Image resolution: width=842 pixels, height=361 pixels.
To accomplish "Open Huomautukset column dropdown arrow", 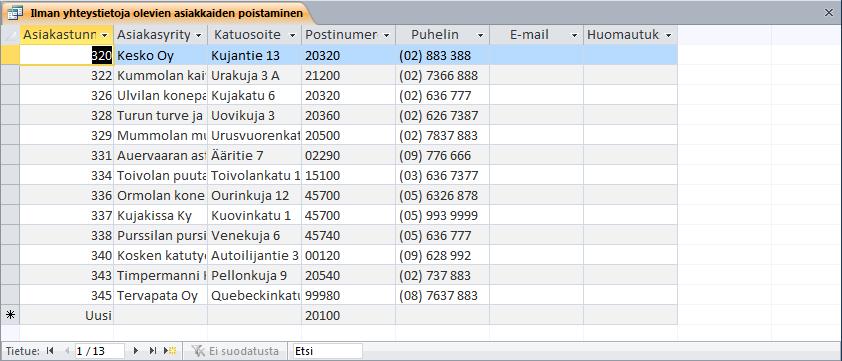I will point(669,35).
